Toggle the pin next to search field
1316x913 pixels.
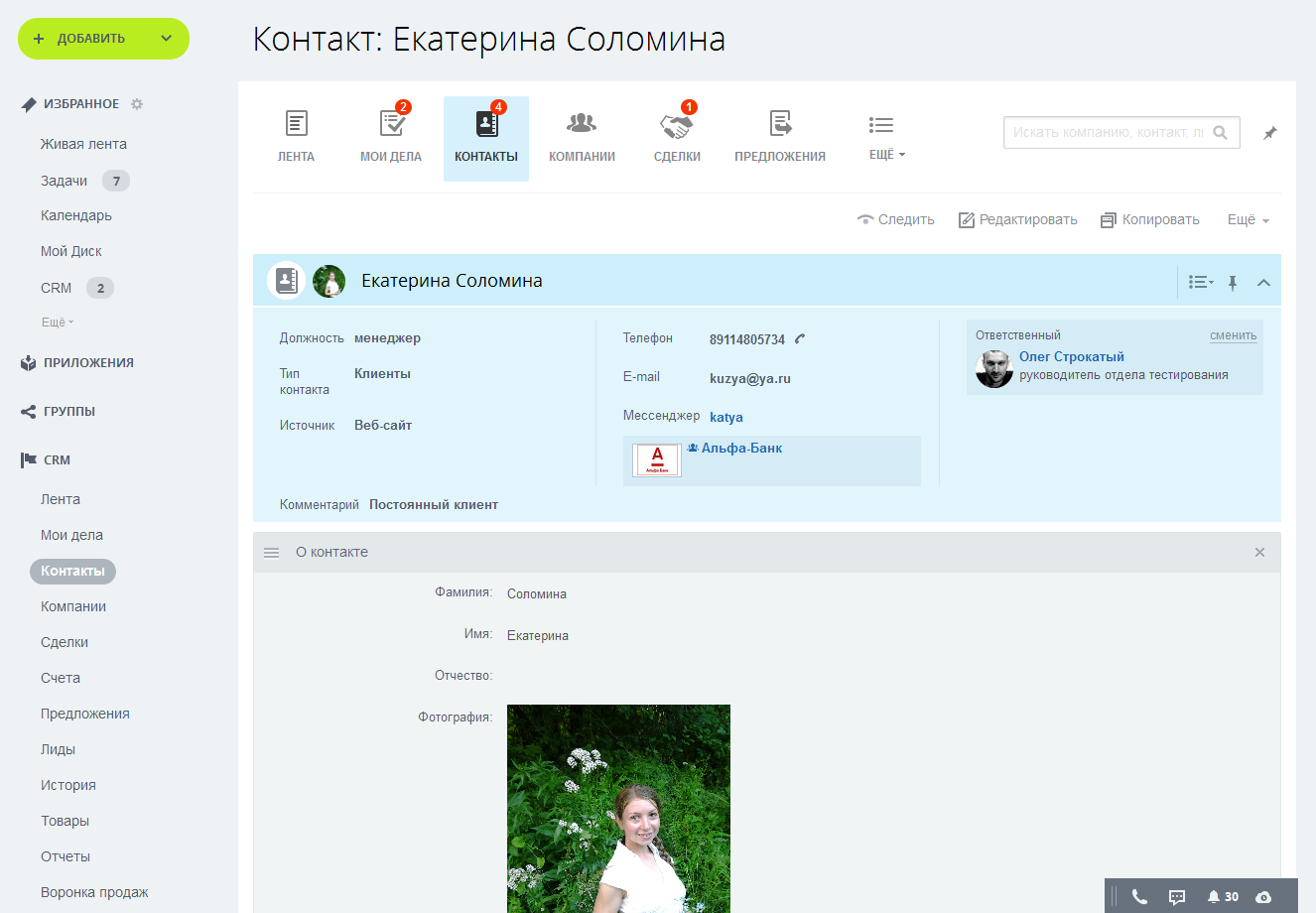click(x=1269, y=133)
